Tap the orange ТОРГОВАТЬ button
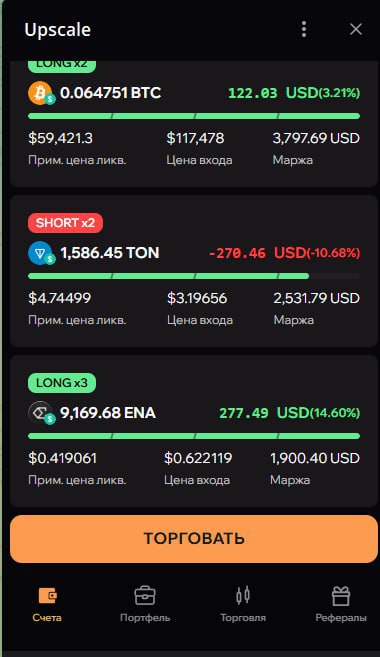 click(194, 538)
